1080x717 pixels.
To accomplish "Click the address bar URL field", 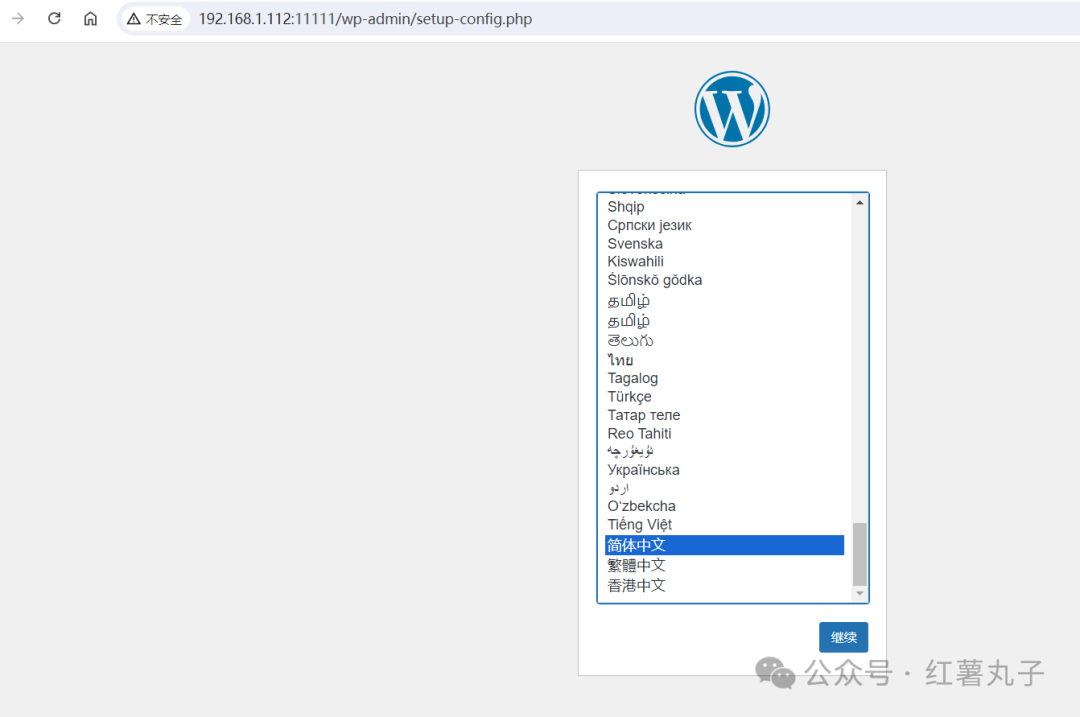I will pyautogui.click(x=365, y=19).
